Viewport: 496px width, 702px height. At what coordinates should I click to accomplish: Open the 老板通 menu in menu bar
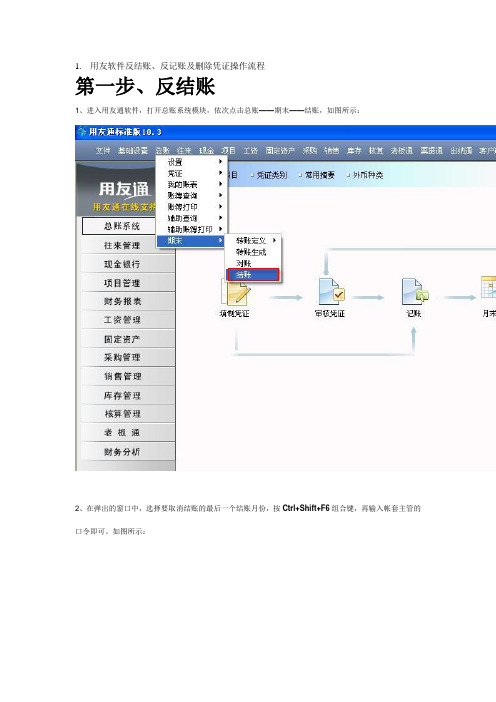point(402,151)
